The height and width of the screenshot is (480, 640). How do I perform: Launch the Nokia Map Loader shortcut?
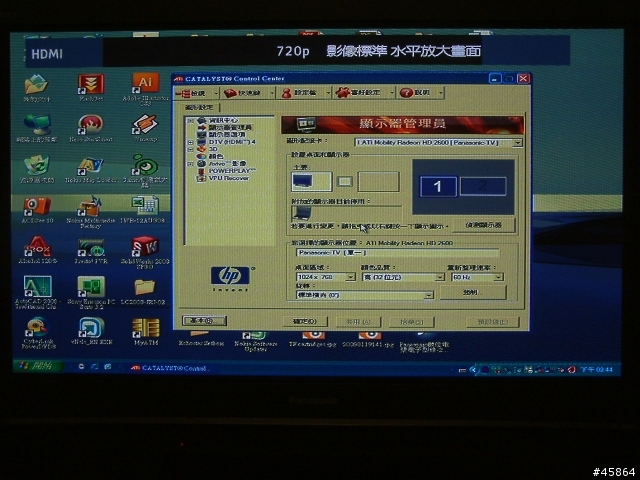click(x=91, y=169)
